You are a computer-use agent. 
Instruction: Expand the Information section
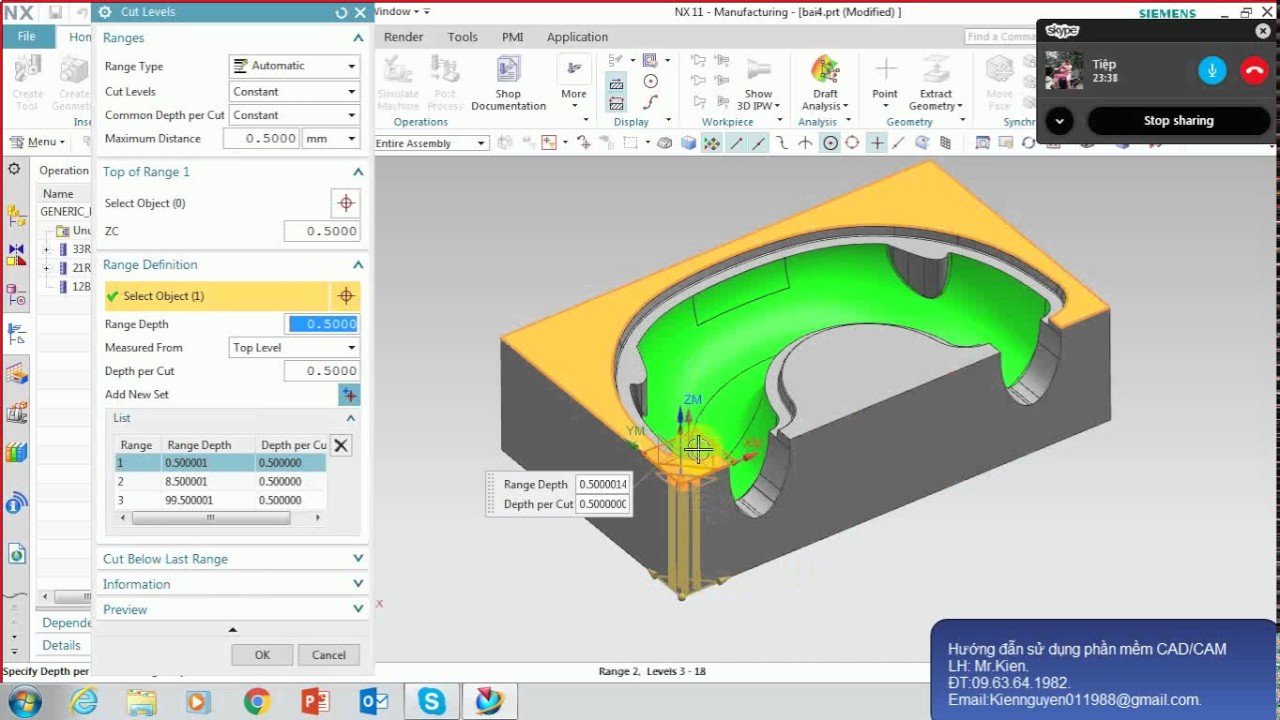point(358,584)
